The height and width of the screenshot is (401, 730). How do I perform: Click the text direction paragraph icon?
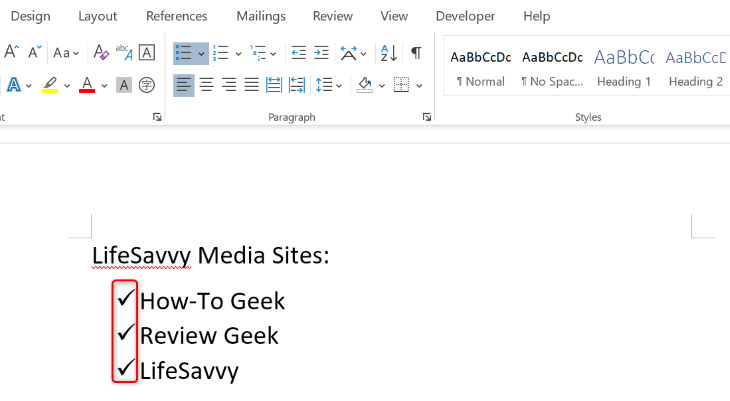[x=297, y=85]
